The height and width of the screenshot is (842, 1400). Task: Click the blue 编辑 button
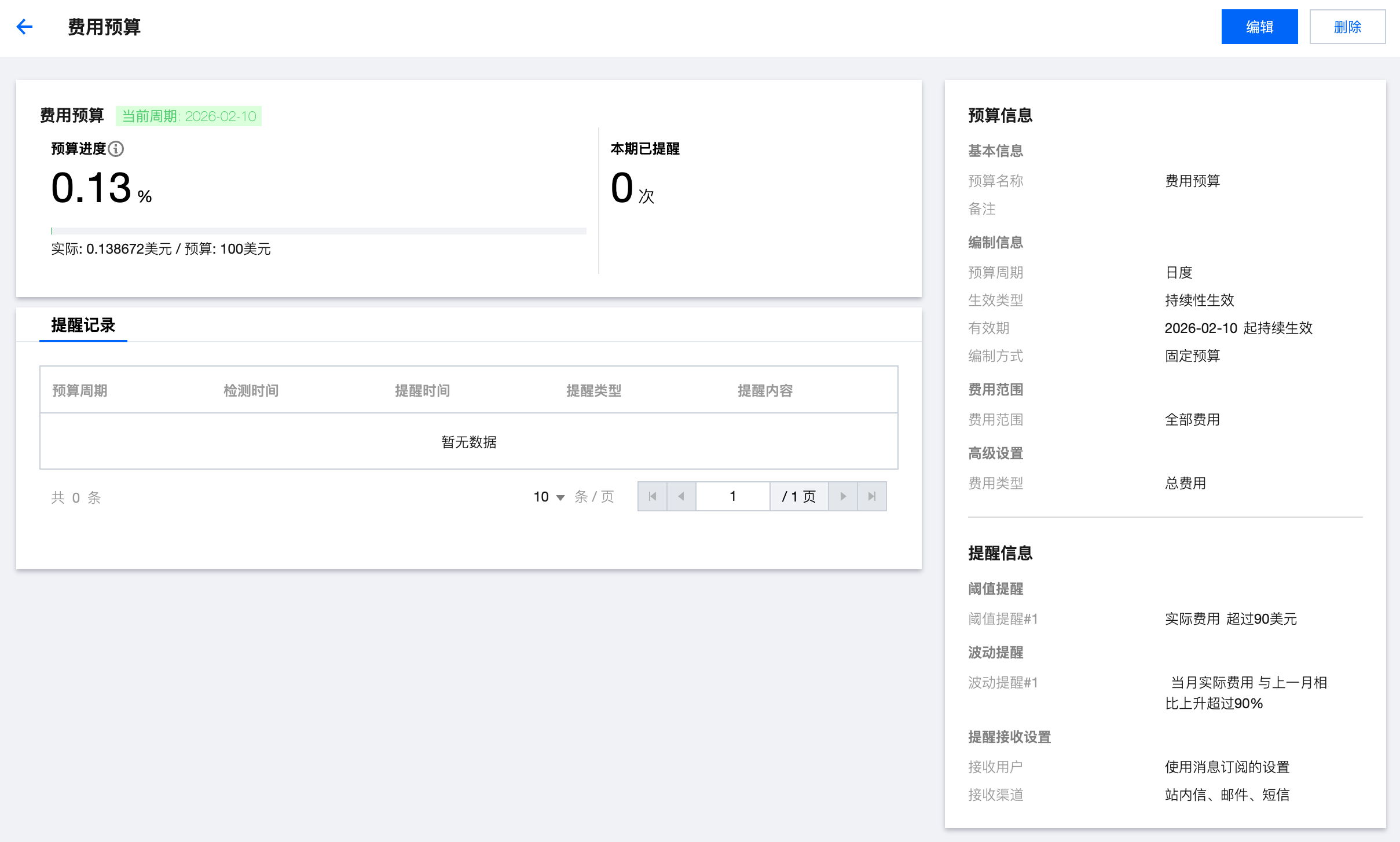tap(1259, 27)
